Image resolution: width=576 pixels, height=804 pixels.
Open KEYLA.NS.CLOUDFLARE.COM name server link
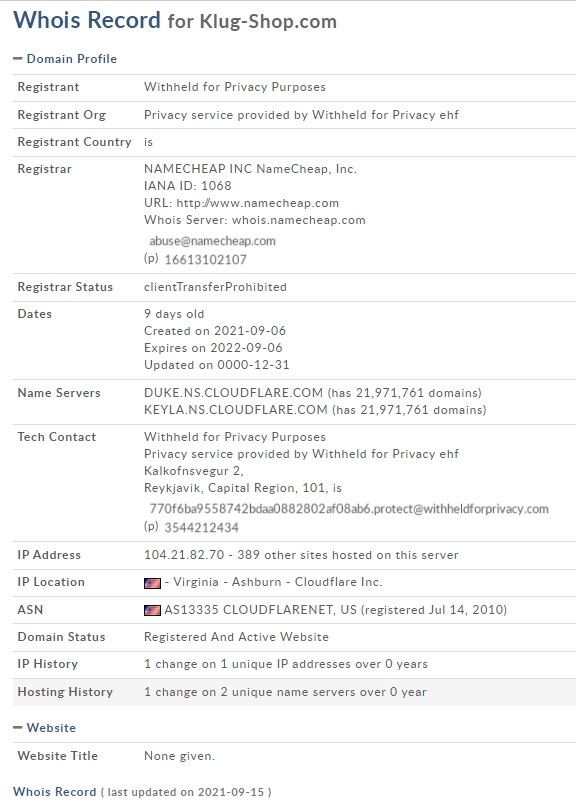tap(235, 410)
